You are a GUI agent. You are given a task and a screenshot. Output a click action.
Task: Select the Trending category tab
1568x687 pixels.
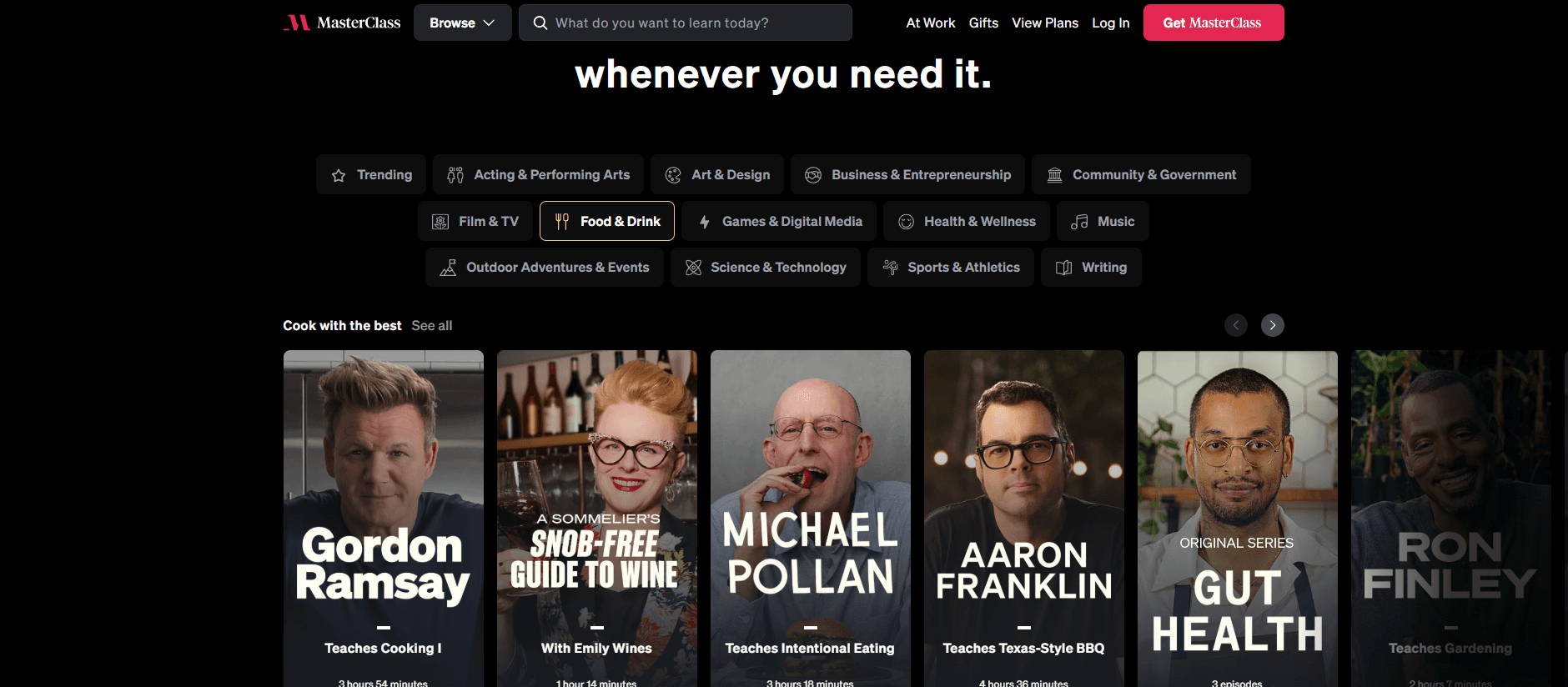pos(371,174)
